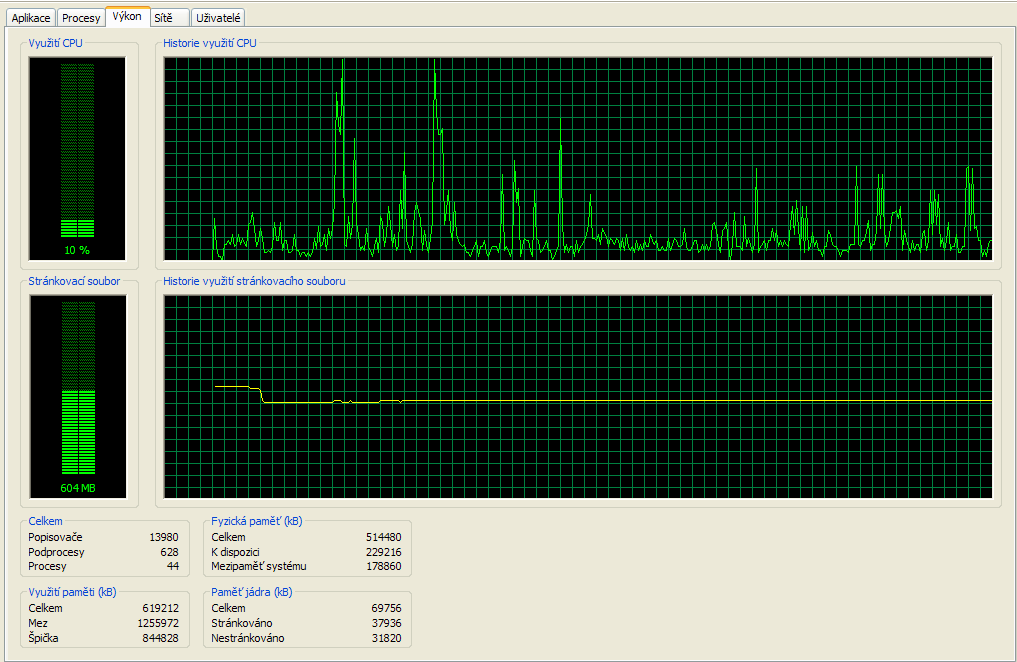Open the Uživatelé tab
Viewport: 1017px width, 662px height.
218,18
